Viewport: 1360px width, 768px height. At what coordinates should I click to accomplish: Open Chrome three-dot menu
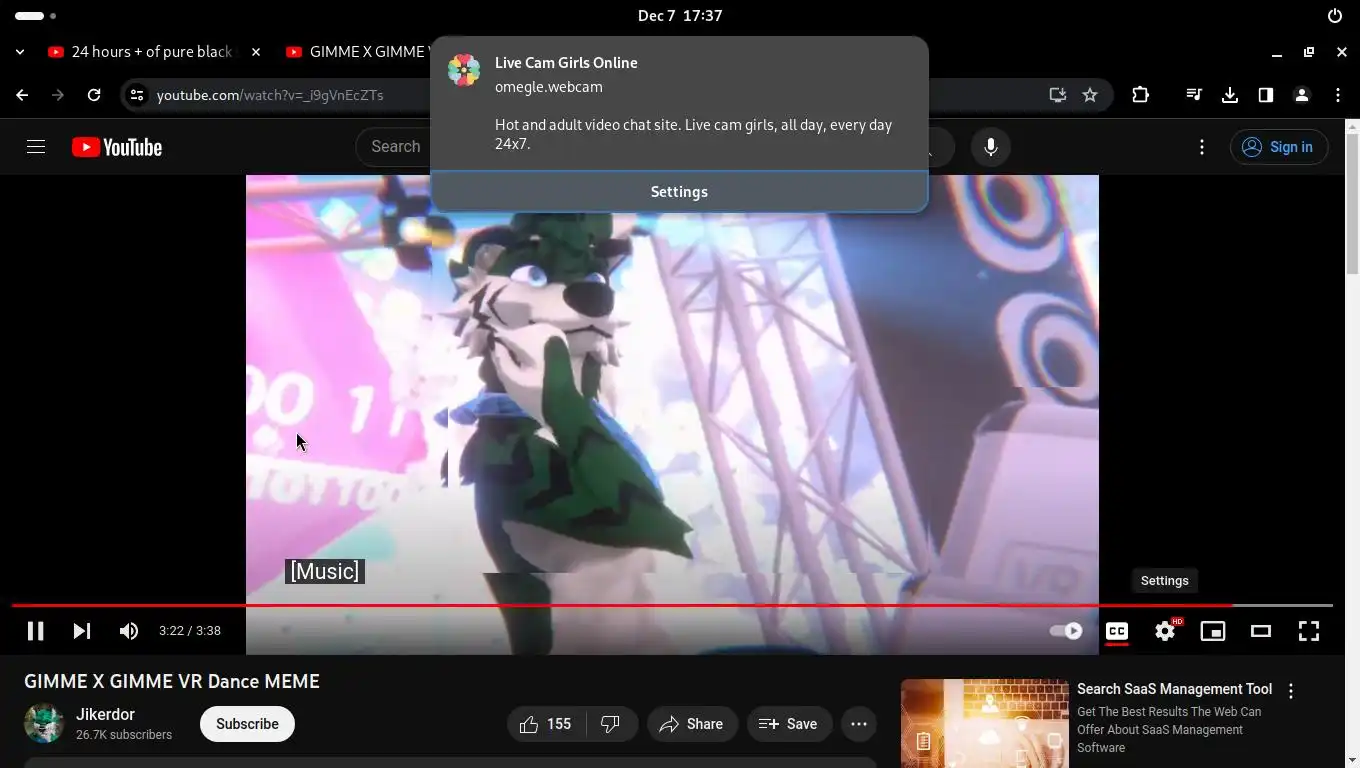coord(1338,95)
